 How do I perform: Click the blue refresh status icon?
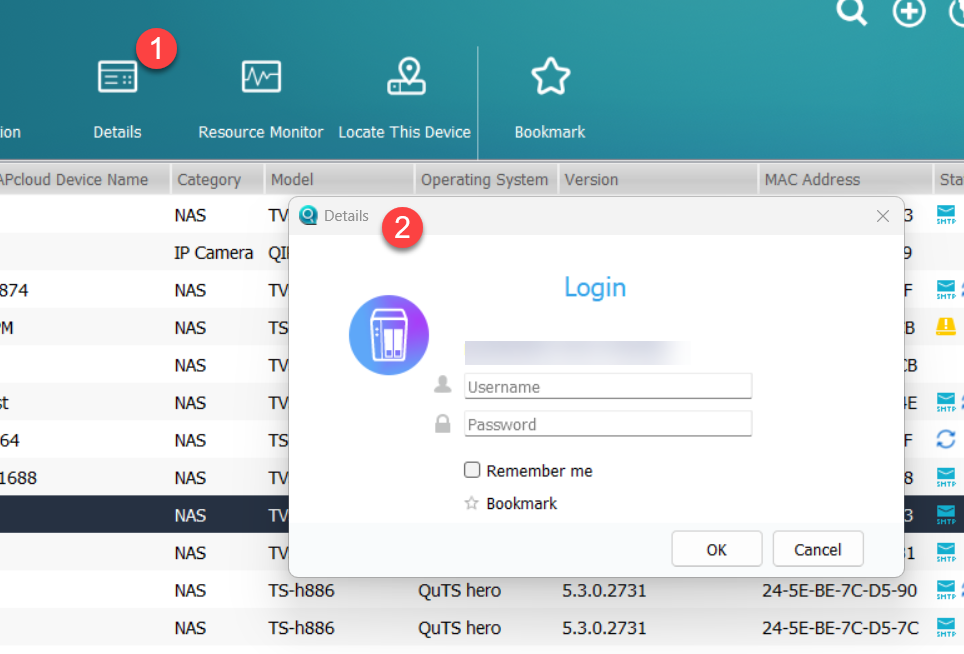tap(945, 439)
